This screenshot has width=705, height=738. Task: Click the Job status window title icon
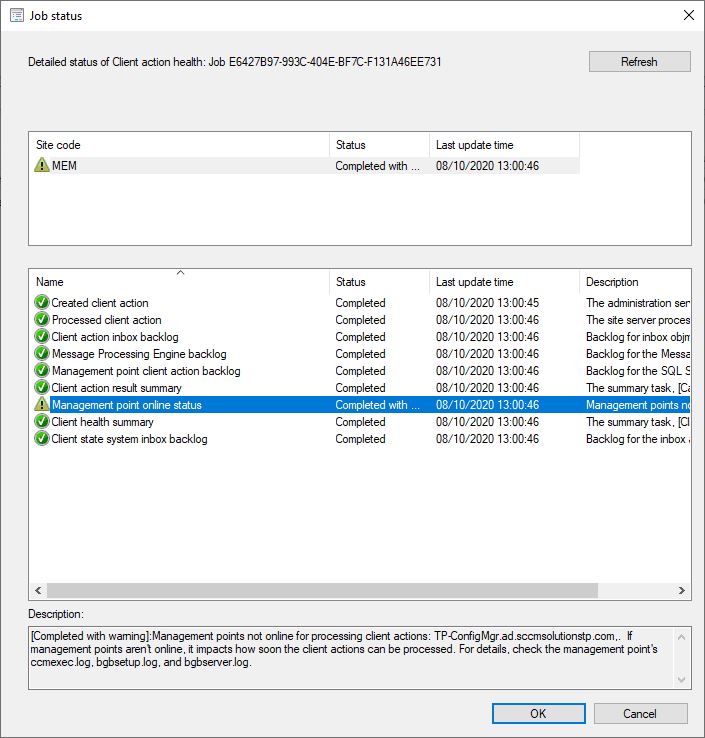17,15
